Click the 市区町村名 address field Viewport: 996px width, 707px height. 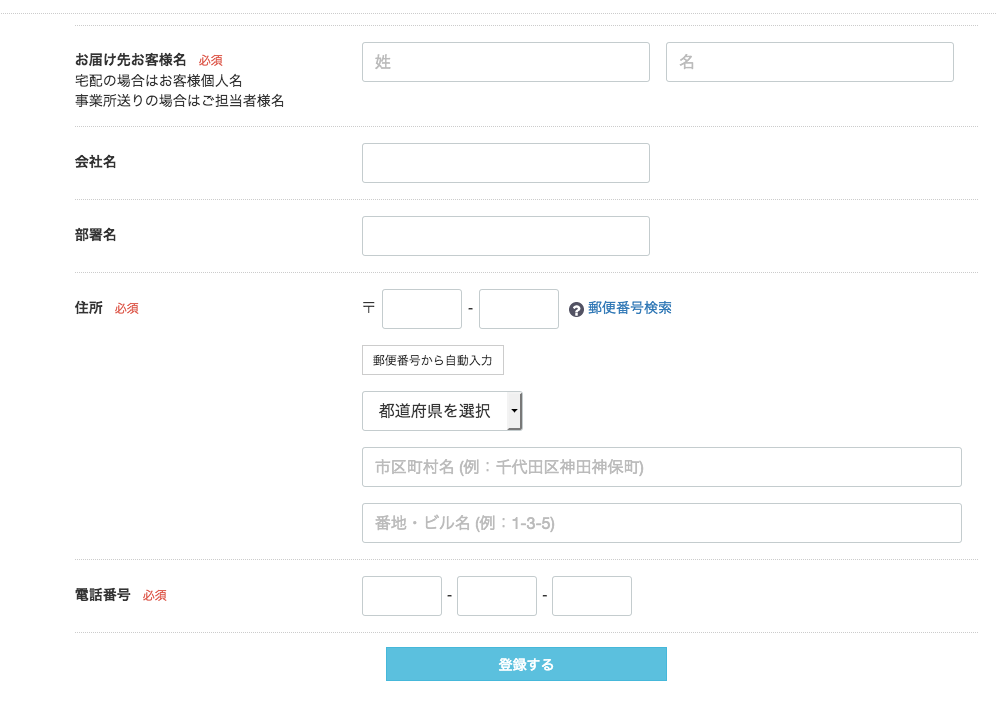(661, 467)
